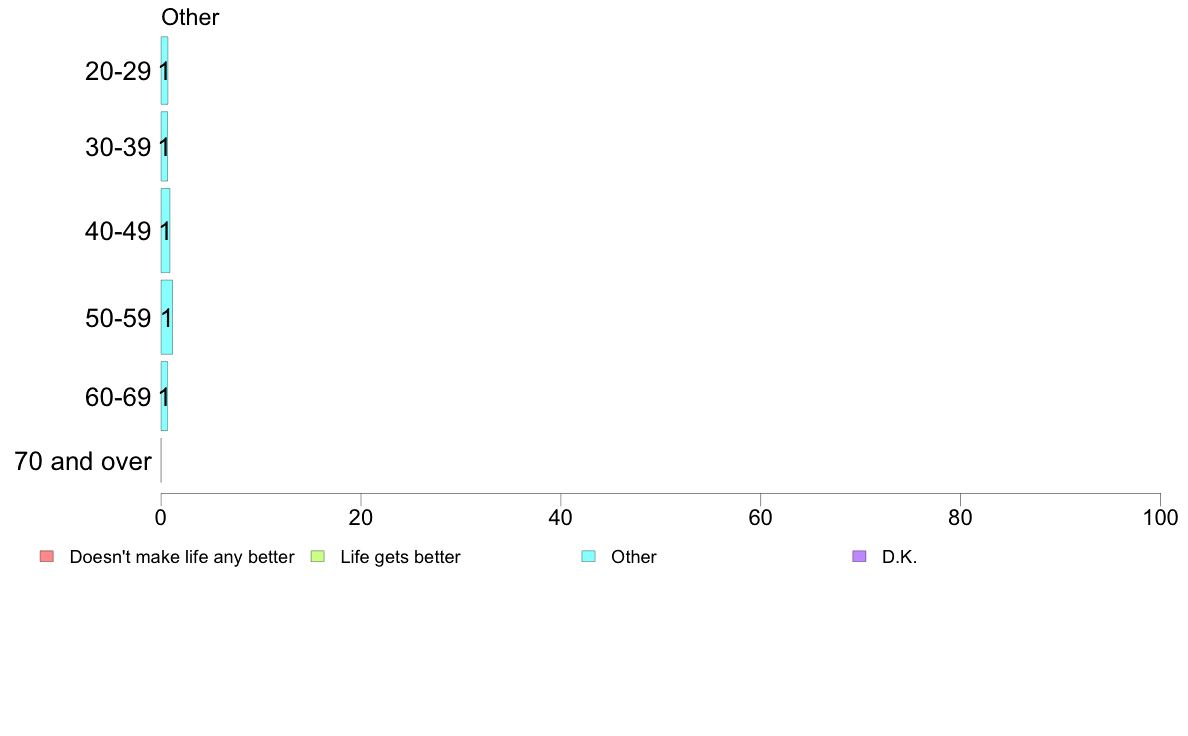Click the 'Doesn't make life any better' legend text
Screen dimensions: 1188x736
[x=182, y=557]
